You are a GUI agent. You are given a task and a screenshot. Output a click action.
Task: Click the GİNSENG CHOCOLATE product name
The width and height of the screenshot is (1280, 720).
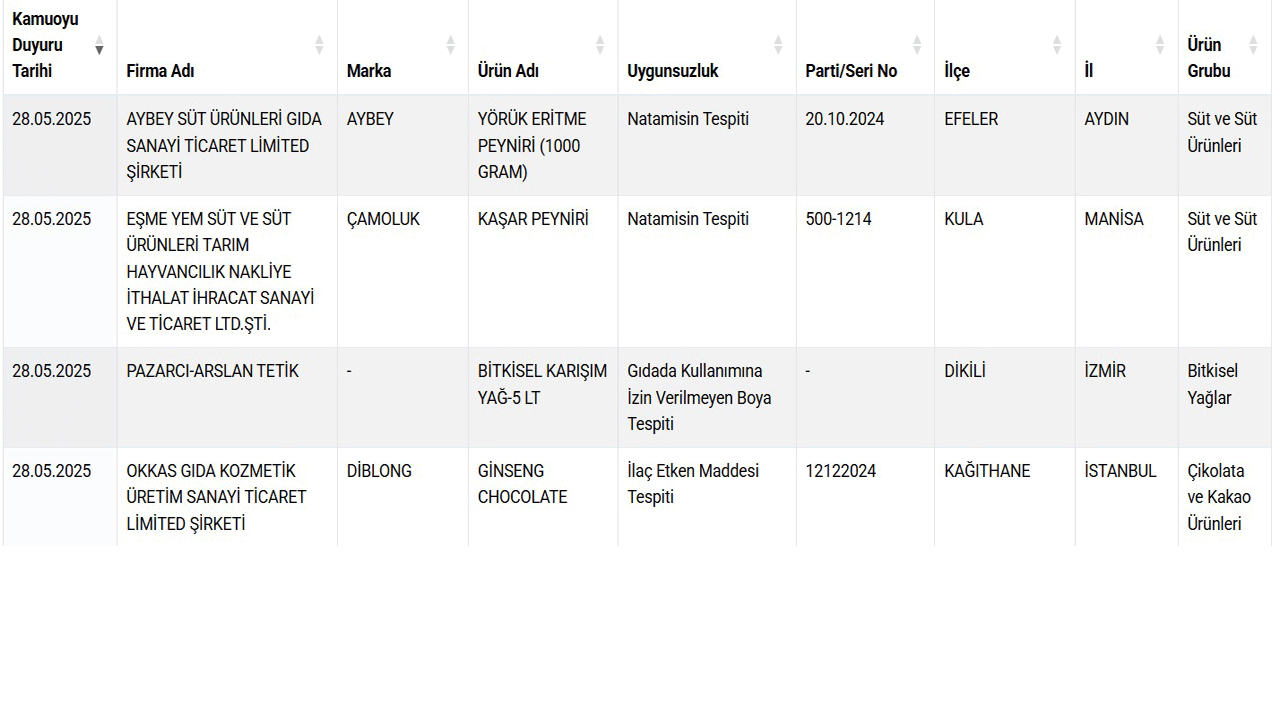522,484
